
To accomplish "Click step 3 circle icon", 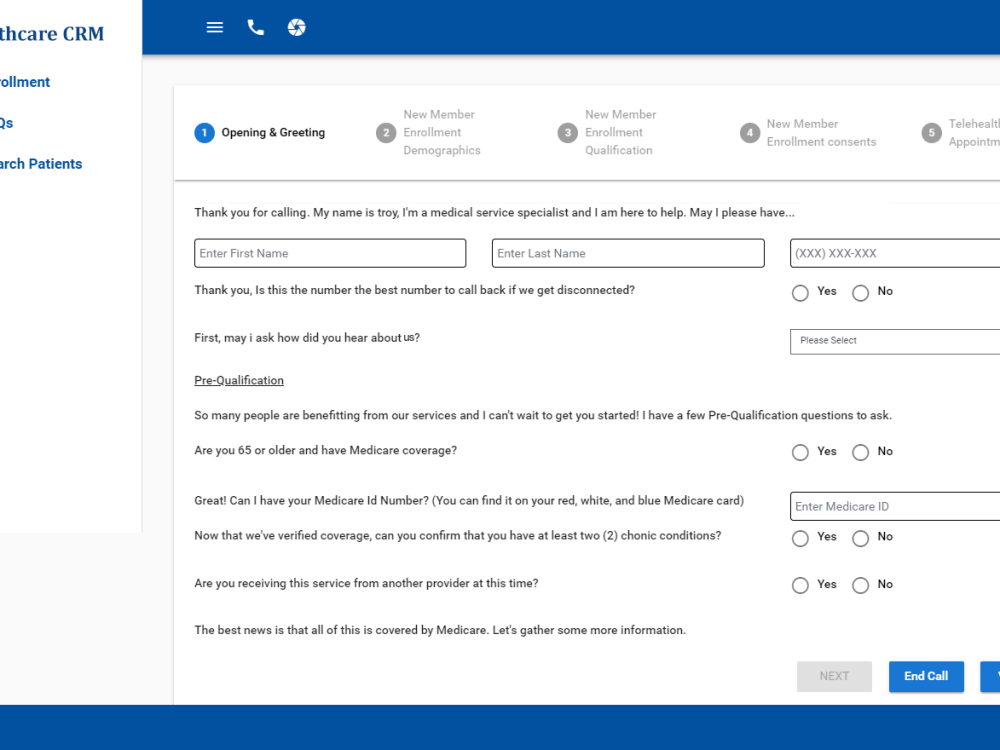I will (568, 133).
